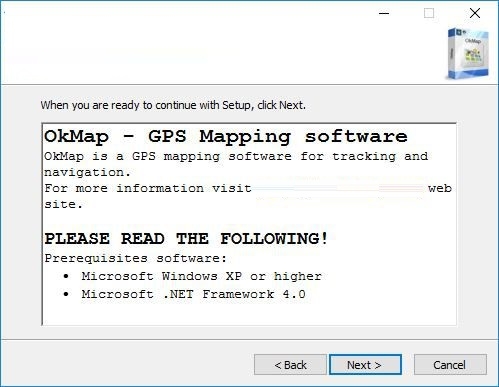
Task: Click empty space below the prerequisites list
Action: click(249, 313)
